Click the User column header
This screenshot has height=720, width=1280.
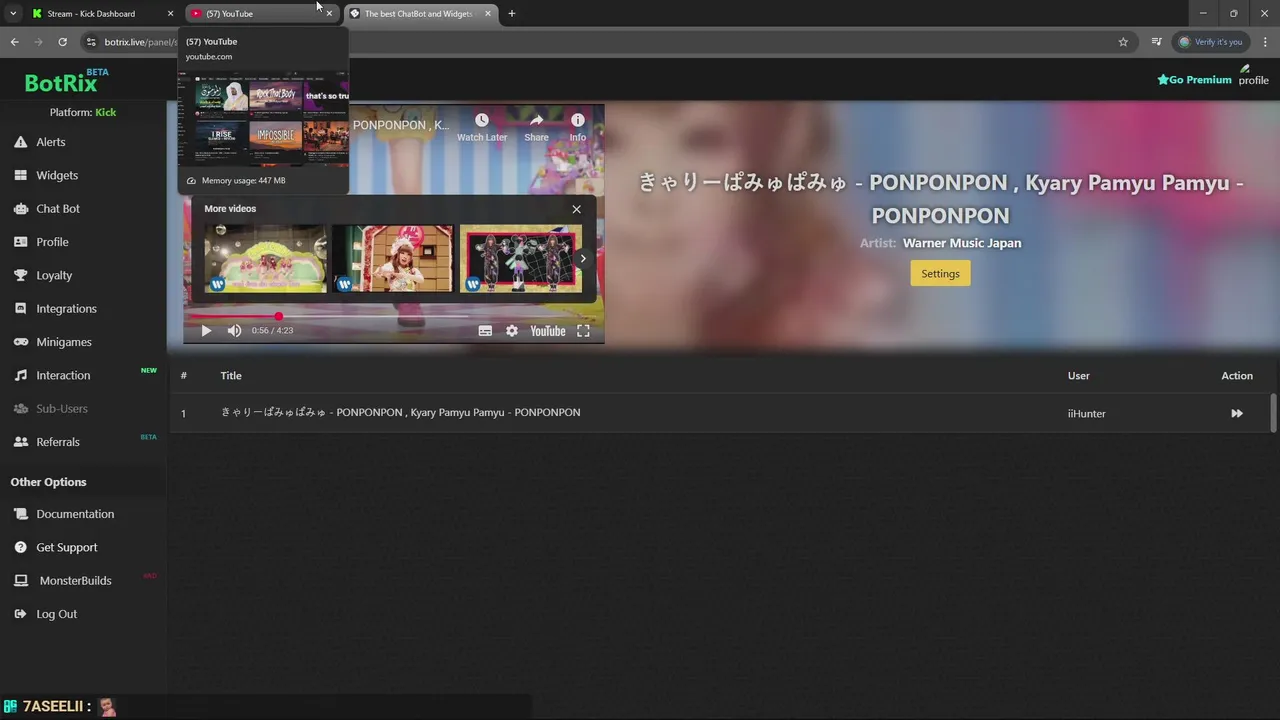1078,376
